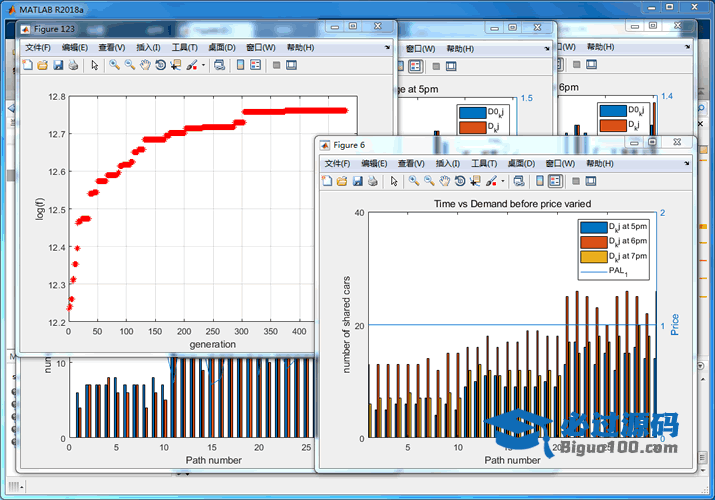Select Zoom In tool in Figure 123
Viewport: 715px width, 500px height.
pos(114,65)
